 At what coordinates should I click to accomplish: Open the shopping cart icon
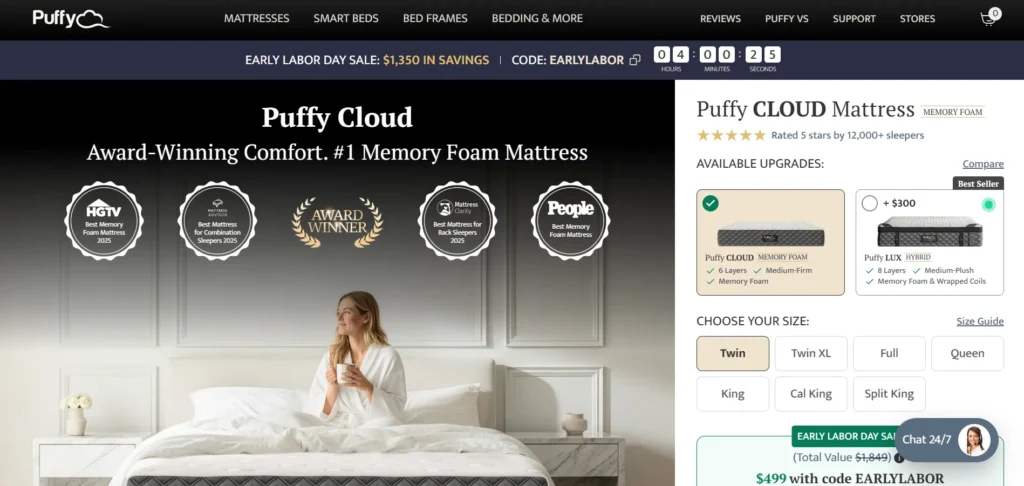(x=989, y=18)
